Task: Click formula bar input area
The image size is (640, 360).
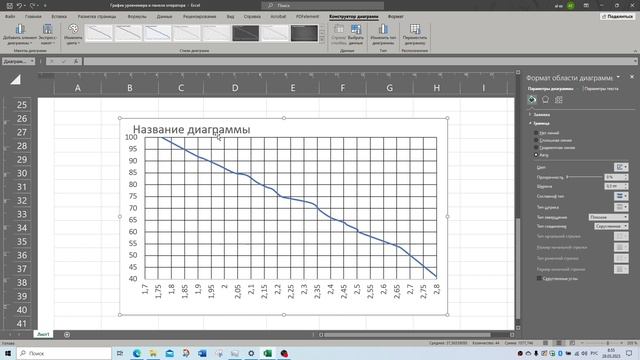Action: [359, 61]
